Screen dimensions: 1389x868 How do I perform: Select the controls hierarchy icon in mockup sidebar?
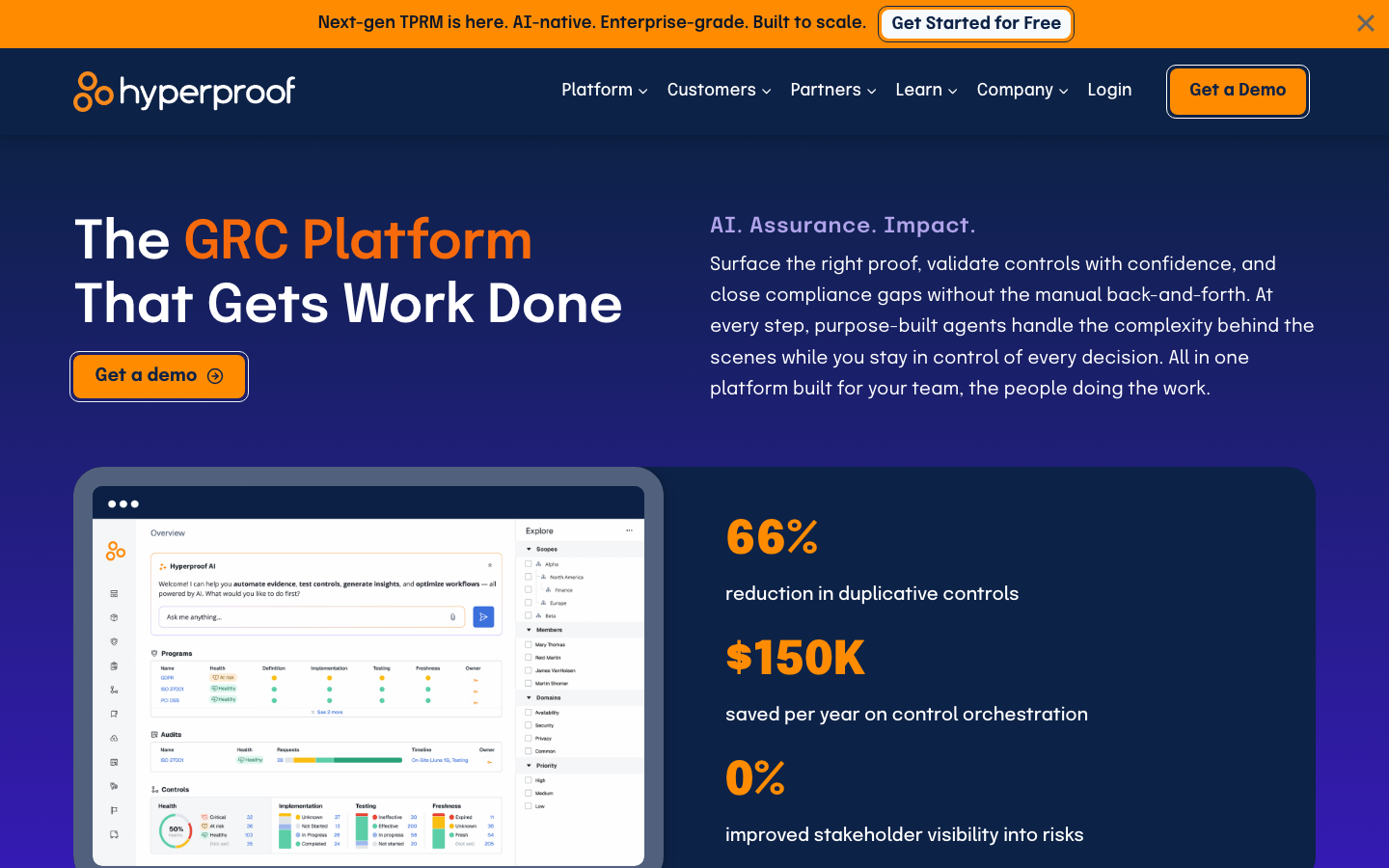[114, 690]
